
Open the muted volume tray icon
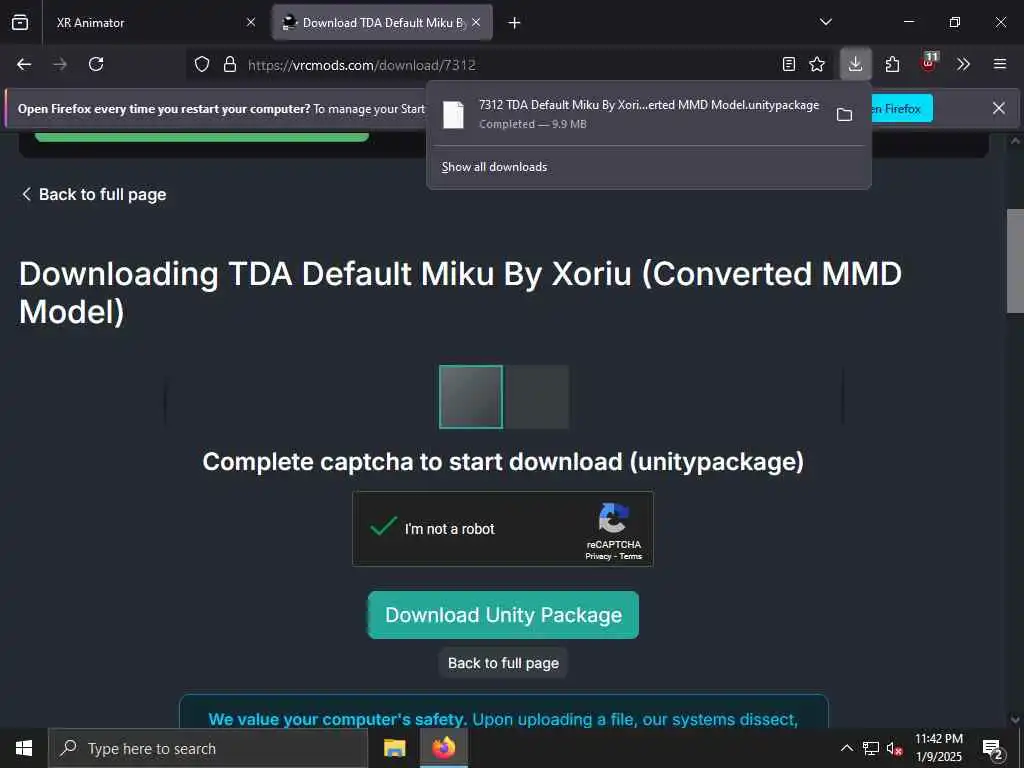tap(894, 748)
